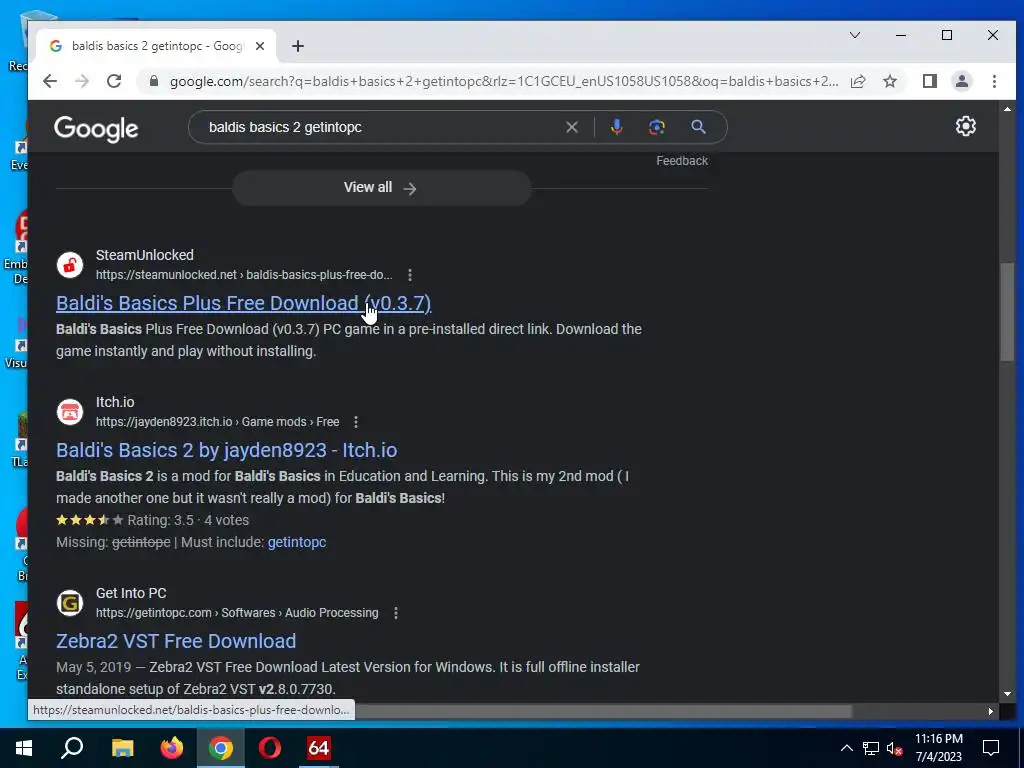Open Chrome side panel
The width and height of the screenshot is (1024, 768).
click(930, 81)
